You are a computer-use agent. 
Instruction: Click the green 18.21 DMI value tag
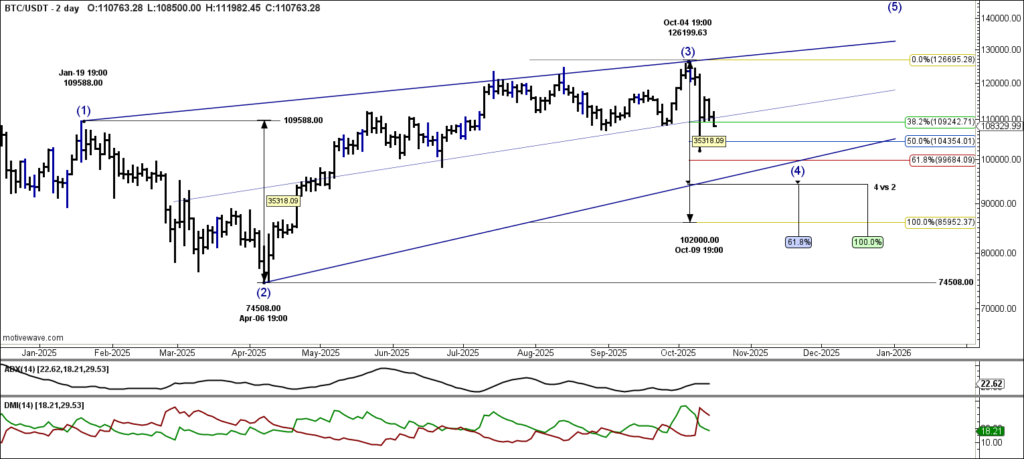point(992,431)
